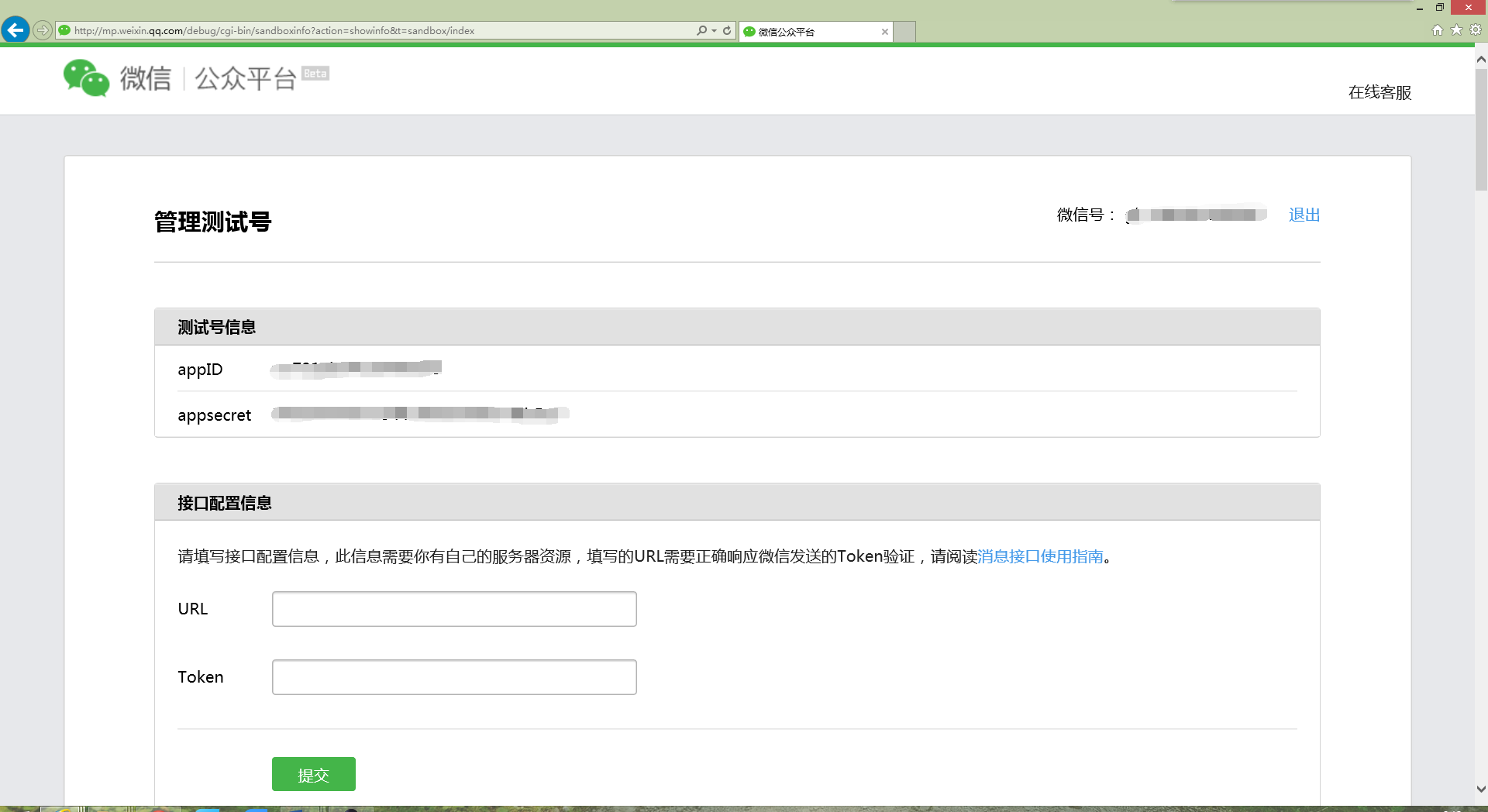
Task: Click the appsecret label
Action: [x=215, y=415]
